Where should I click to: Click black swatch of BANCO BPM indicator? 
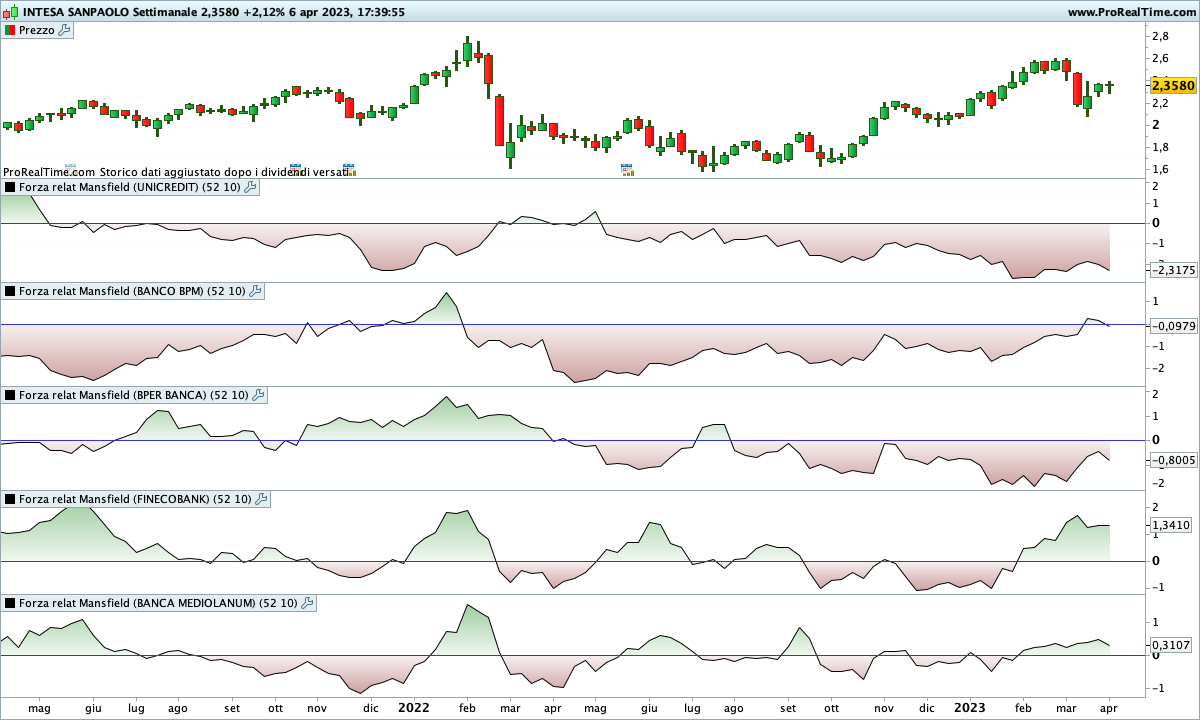[10, 291]
